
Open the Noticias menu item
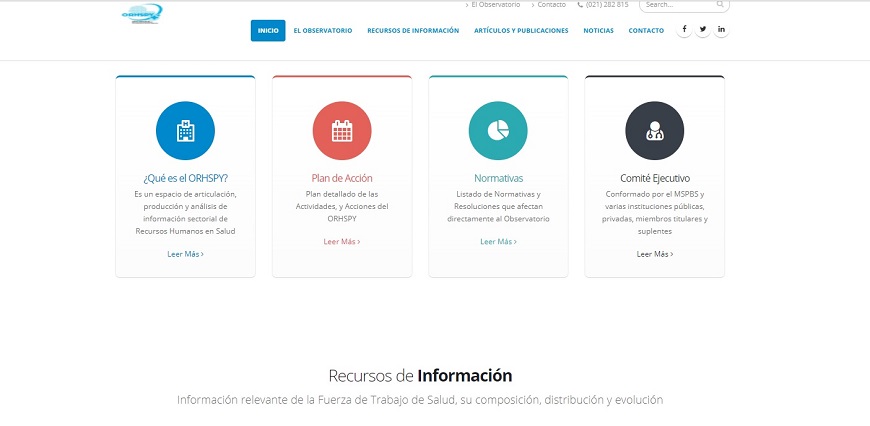point(598,31)
